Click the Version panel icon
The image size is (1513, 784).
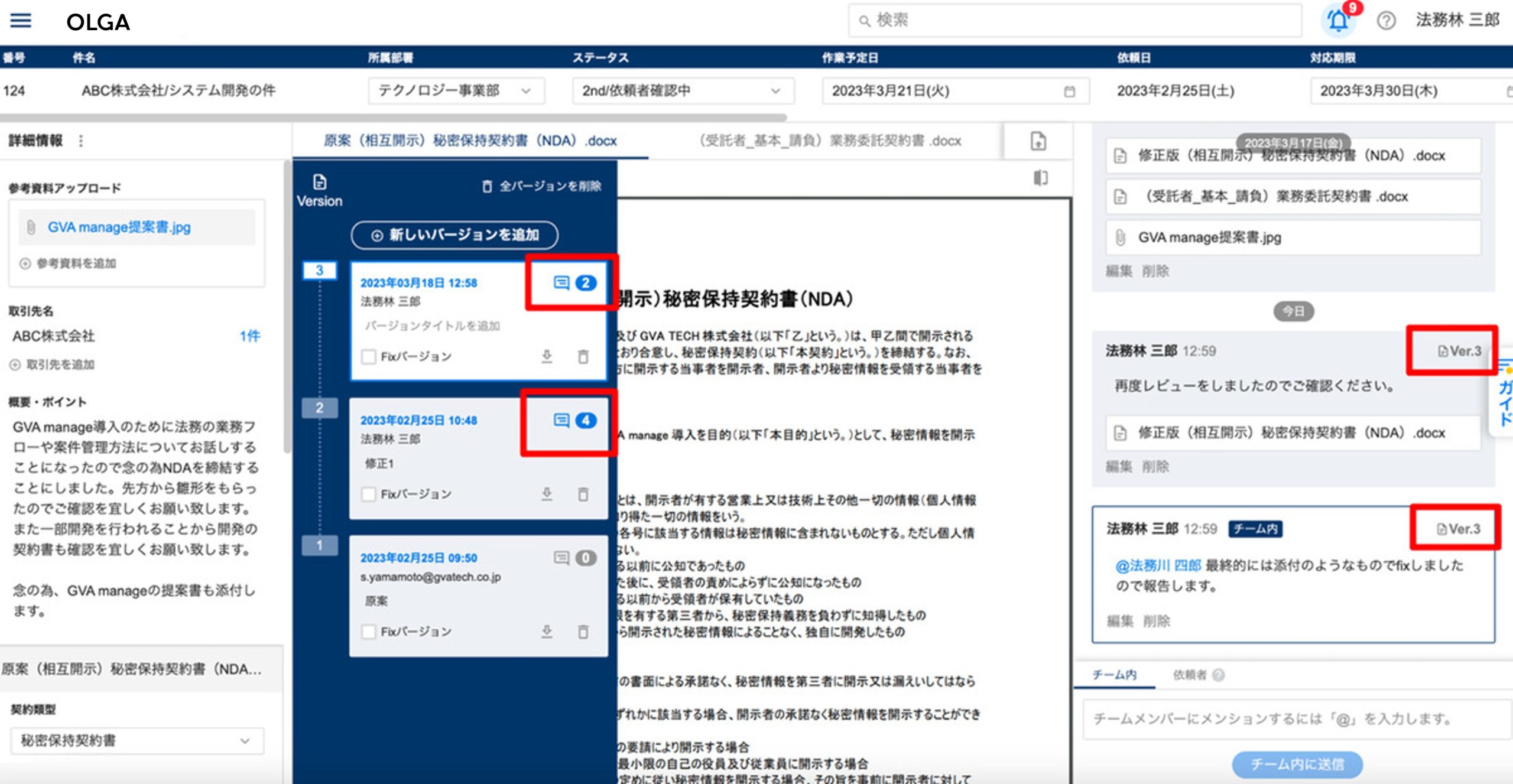coord(319,190)
